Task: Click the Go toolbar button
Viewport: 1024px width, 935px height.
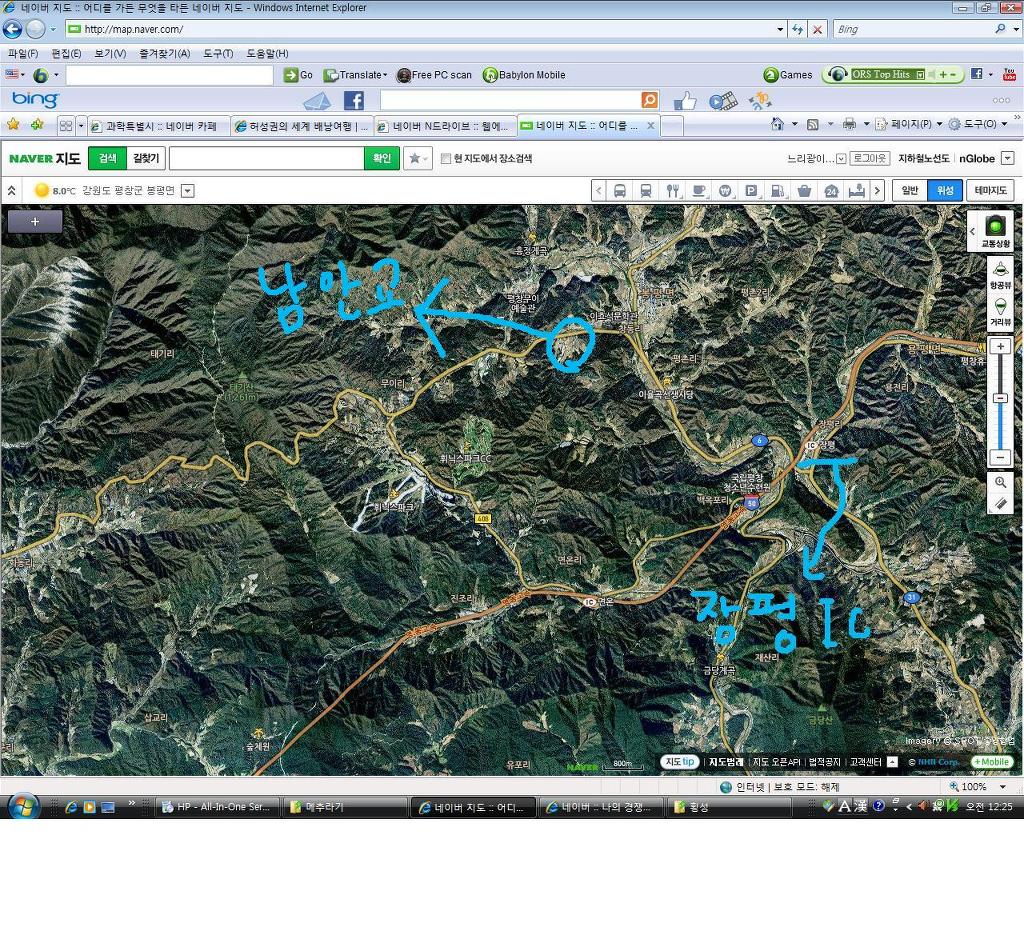Action: coord(298,75)
